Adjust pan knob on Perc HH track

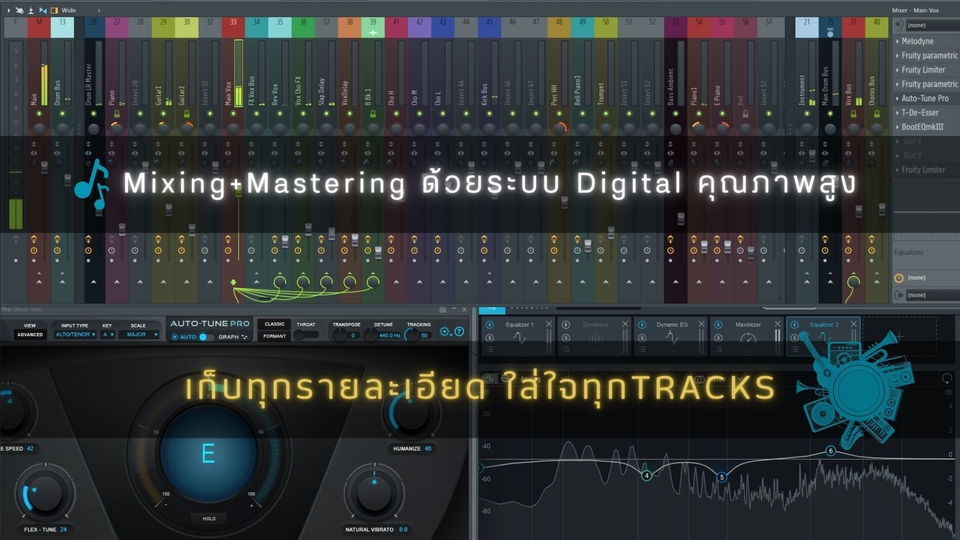coord(559,129)
